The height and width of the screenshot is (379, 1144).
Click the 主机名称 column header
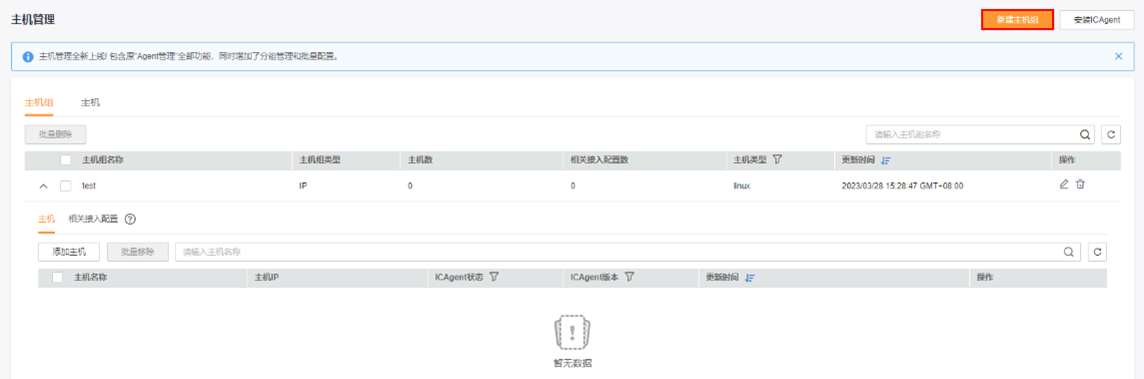pos(90,277)
